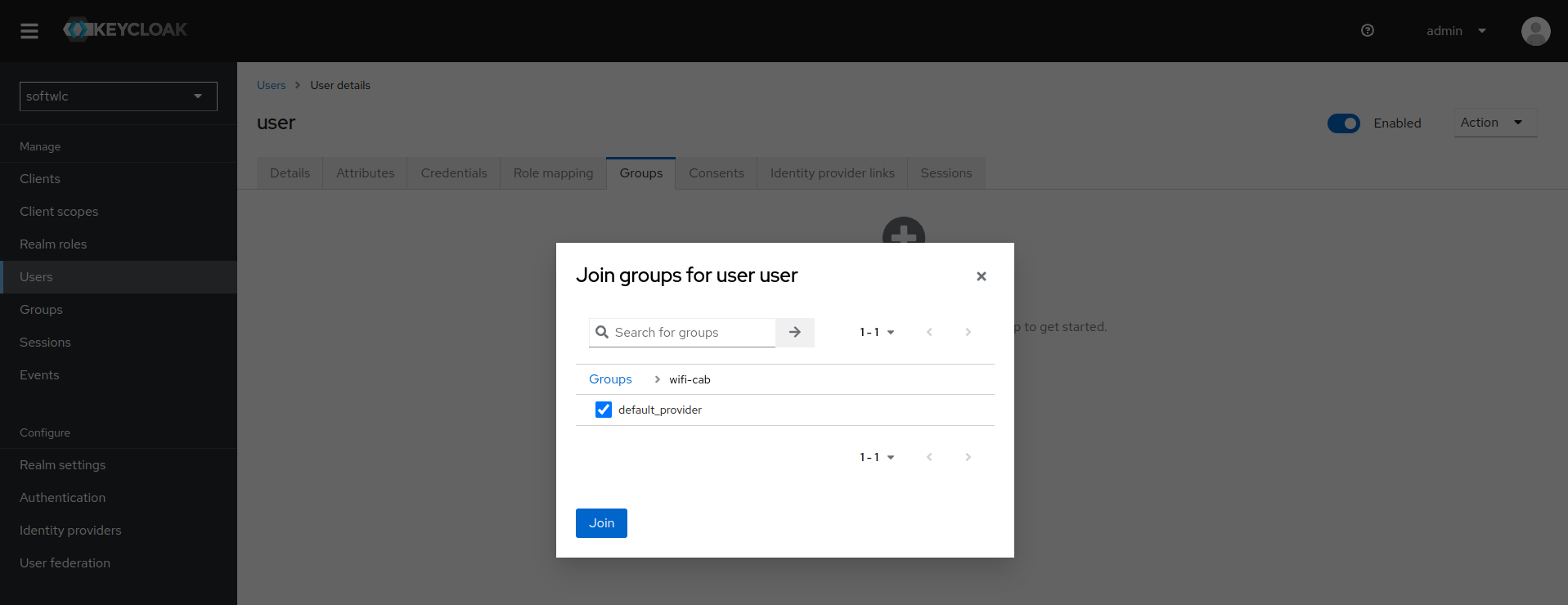Click the Users breadcrumb link

tap(272, 85)
